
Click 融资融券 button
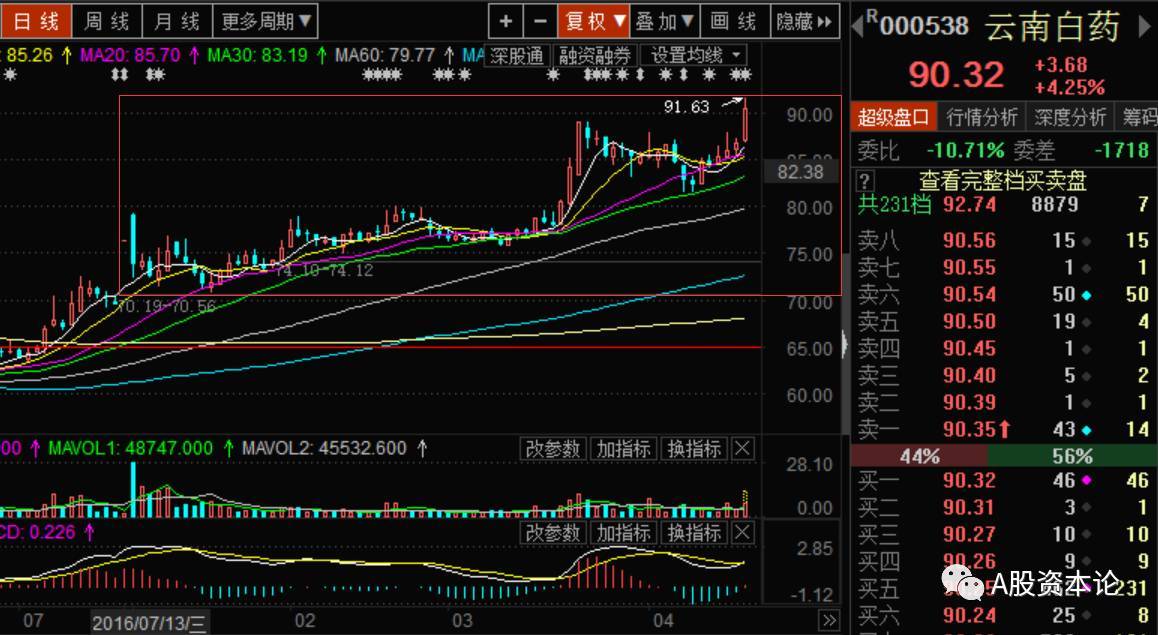595,55
